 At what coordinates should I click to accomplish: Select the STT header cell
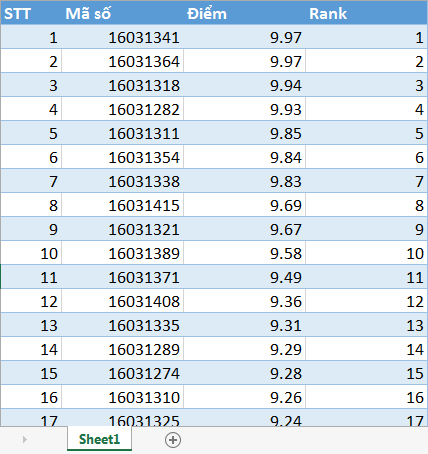coord(31,13)
